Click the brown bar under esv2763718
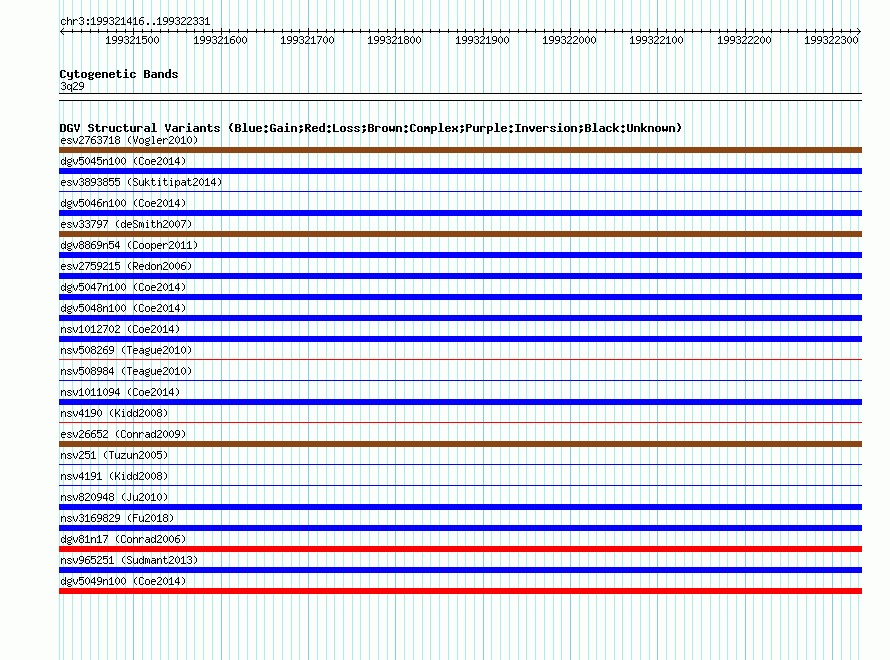 click(460, 150)
